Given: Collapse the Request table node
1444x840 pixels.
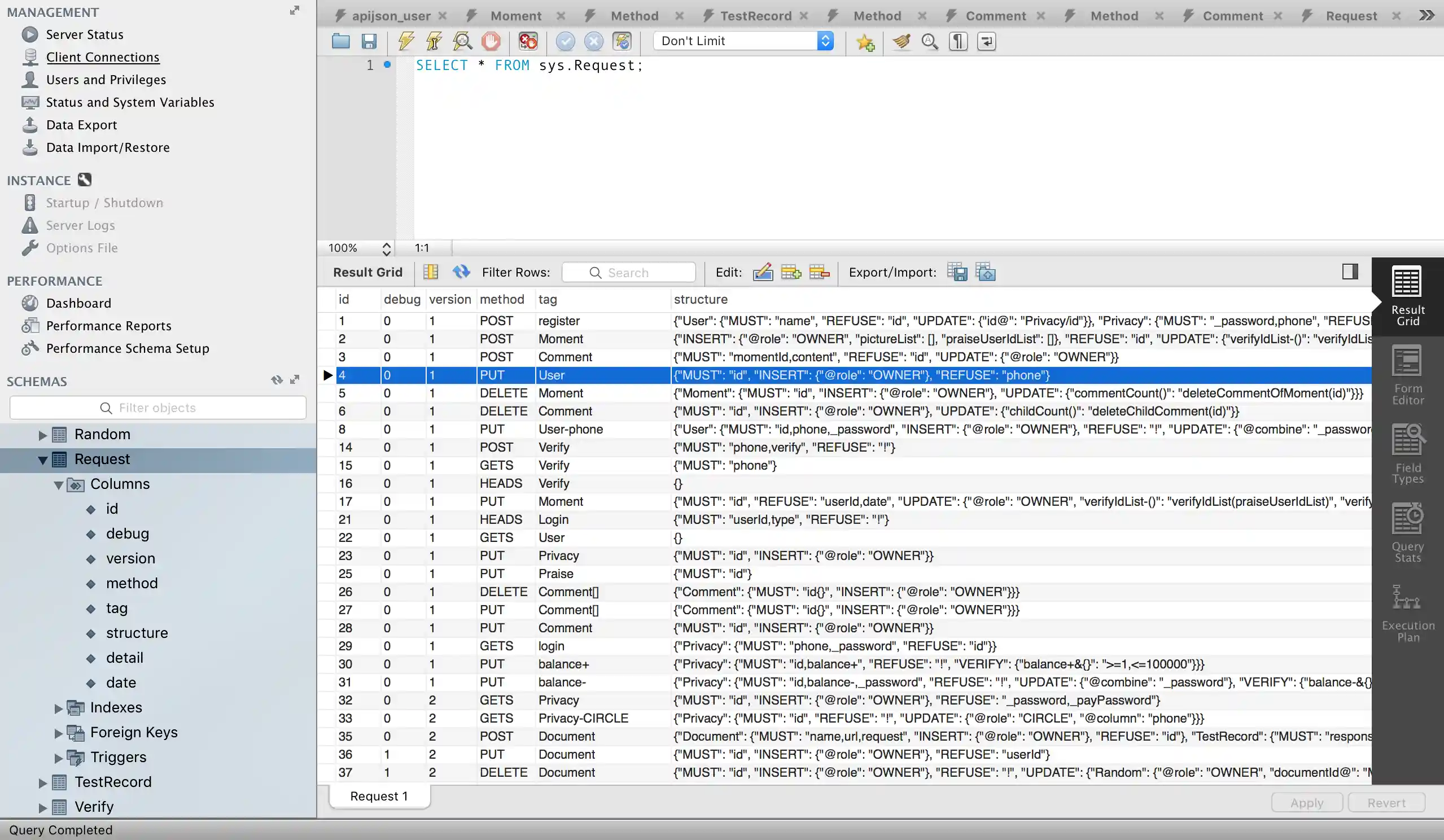Looking at the screenshot, I should point(42,460).
